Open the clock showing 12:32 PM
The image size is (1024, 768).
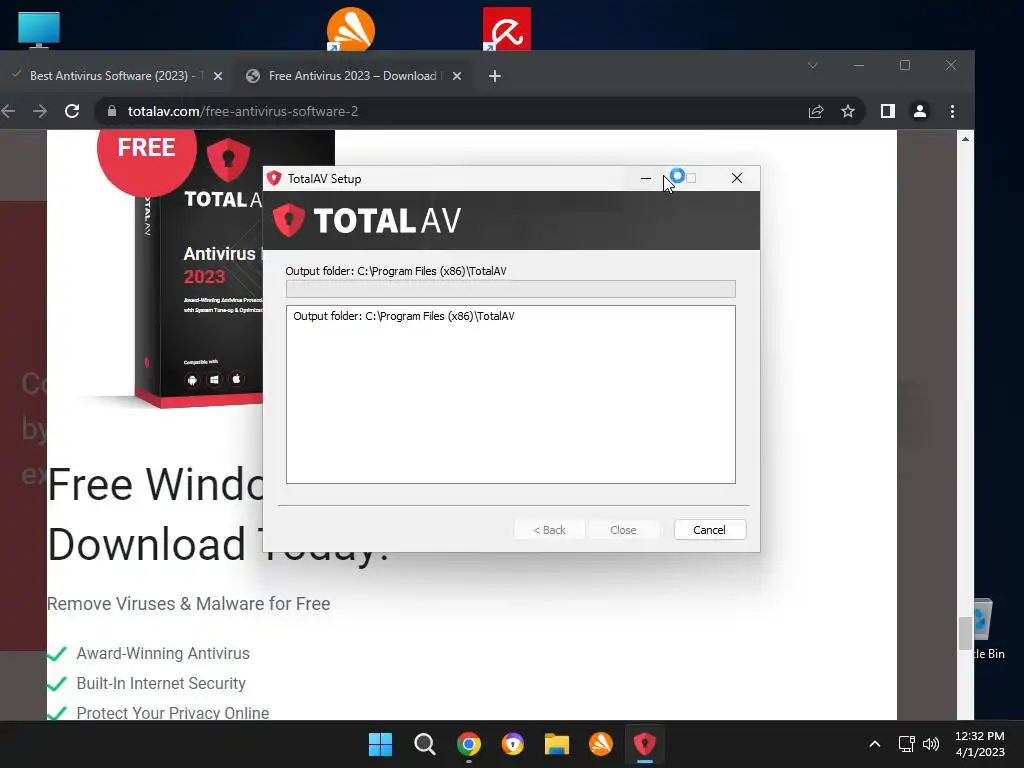980,744
